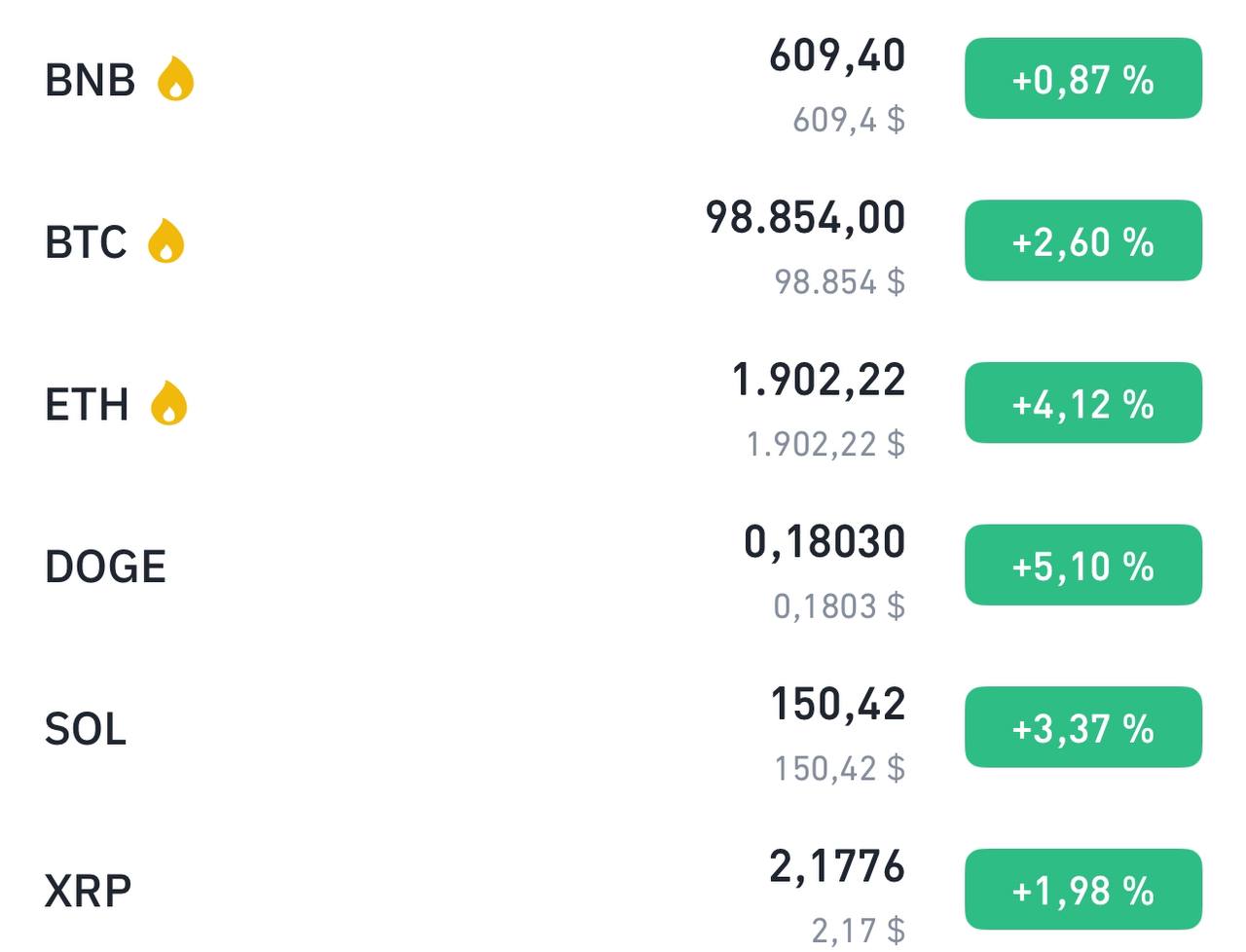Open the XRP coin row
This screenshot has width=1246, height=952.
(x=623, y=891)
